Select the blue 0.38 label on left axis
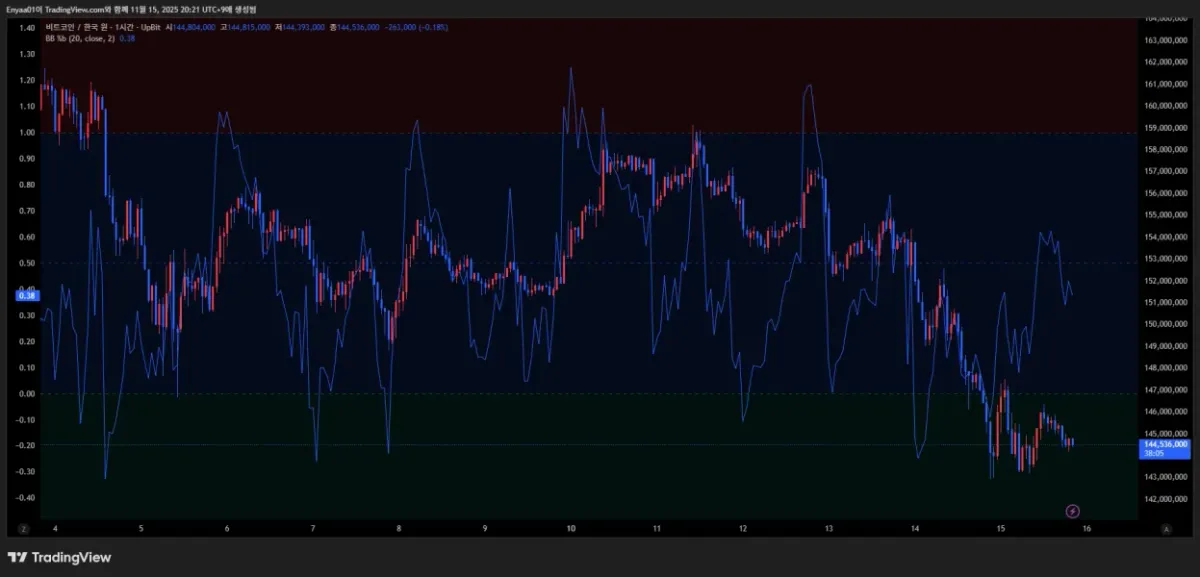Image resolution: width=1200 pixels, height=577 pixels. point(27,295)
